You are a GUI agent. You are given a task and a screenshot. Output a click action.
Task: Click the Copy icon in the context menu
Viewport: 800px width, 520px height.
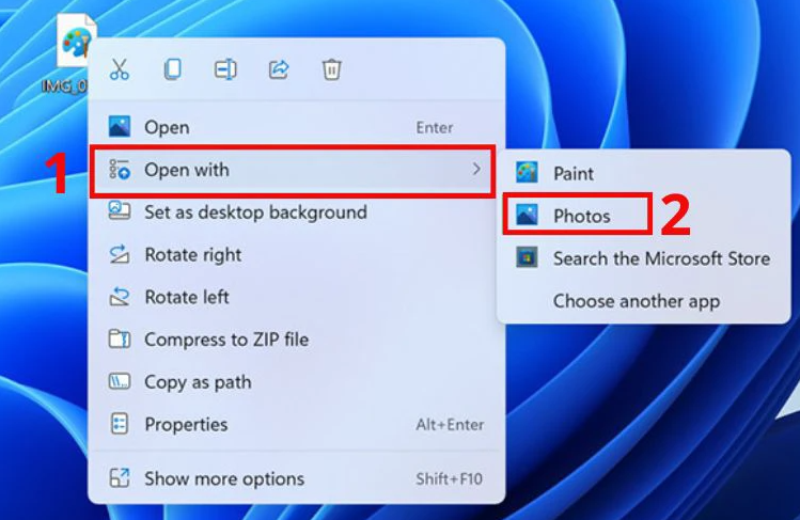point(172,69)
